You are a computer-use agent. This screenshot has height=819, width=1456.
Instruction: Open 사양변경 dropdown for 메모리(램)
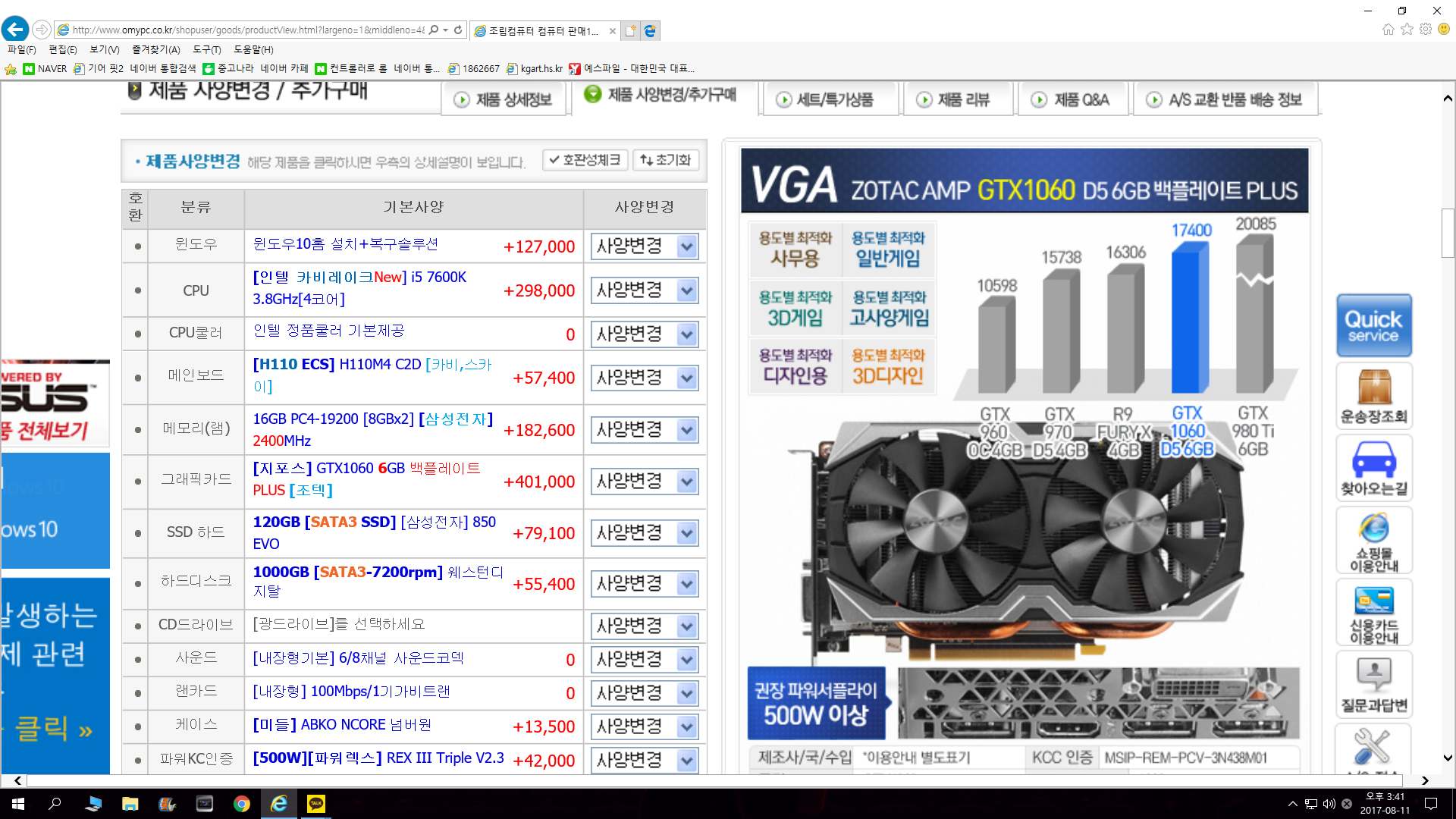tap(644, 430)
